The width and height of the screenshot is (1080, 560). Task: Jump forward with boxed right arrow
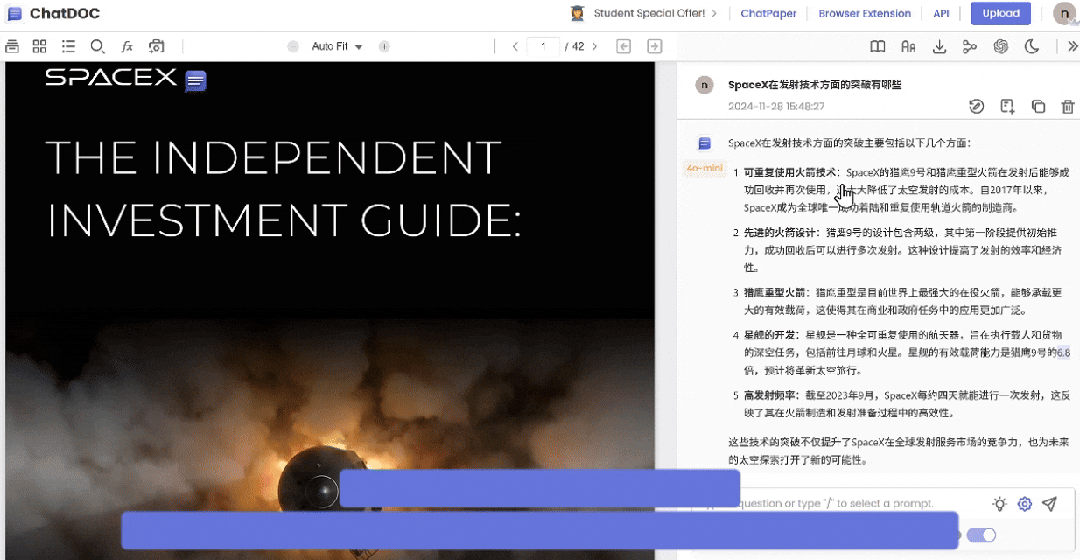pyautogui.click(x=654, y=46)
